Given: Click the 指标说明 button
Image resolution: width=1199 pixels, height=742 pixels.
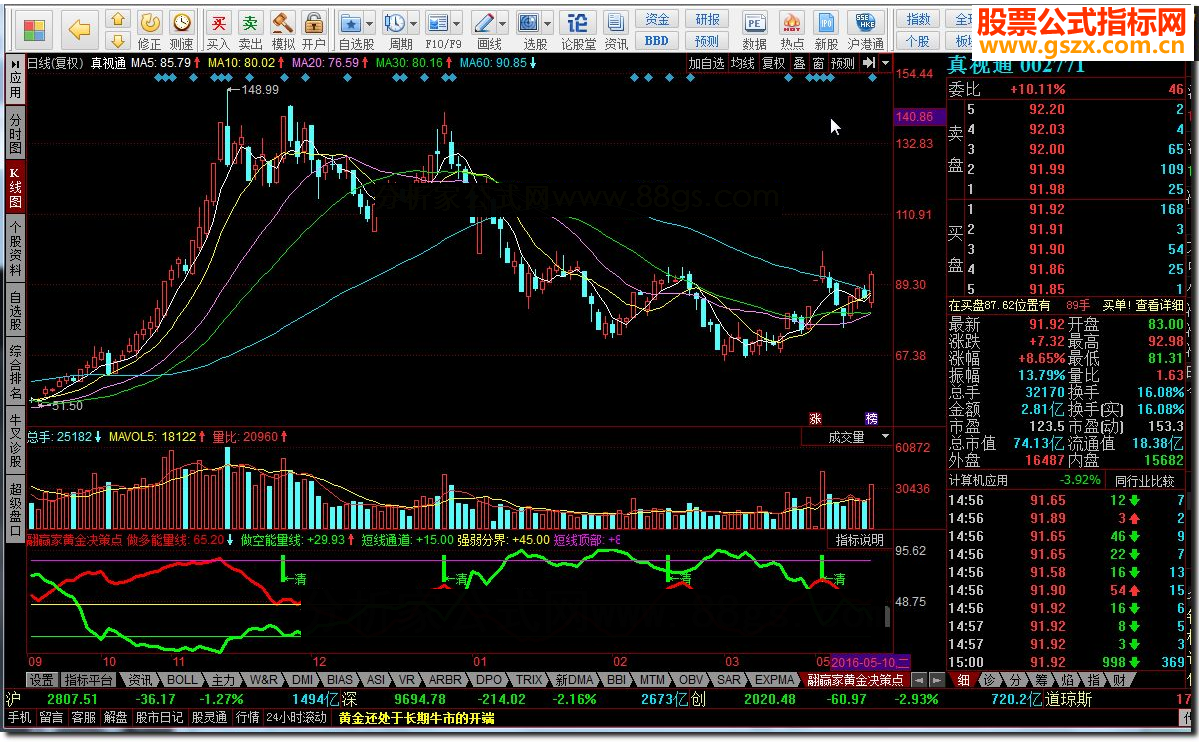Looking at the screenshot, I should coord(859,540).
